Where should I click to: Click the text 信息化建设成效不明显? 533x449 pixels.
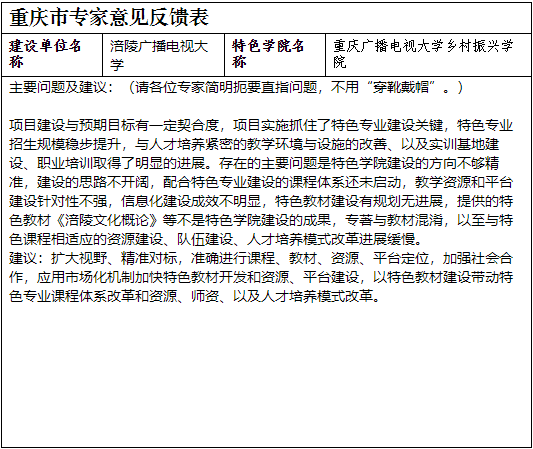point(191,202)
